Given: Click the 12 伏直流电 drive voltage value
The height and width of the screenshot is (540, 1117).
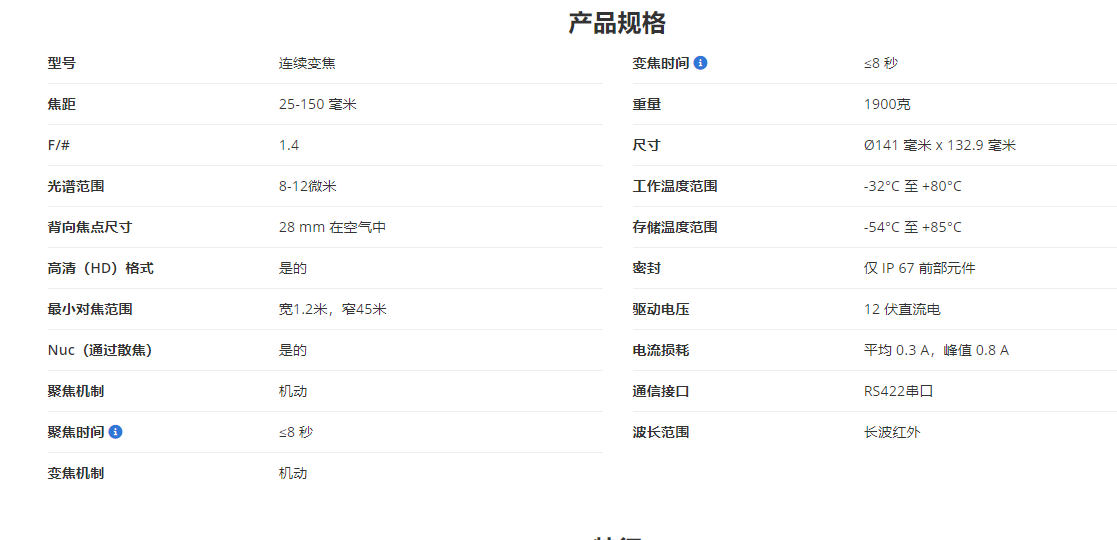Looking at the screenshot, I should 902,309.
